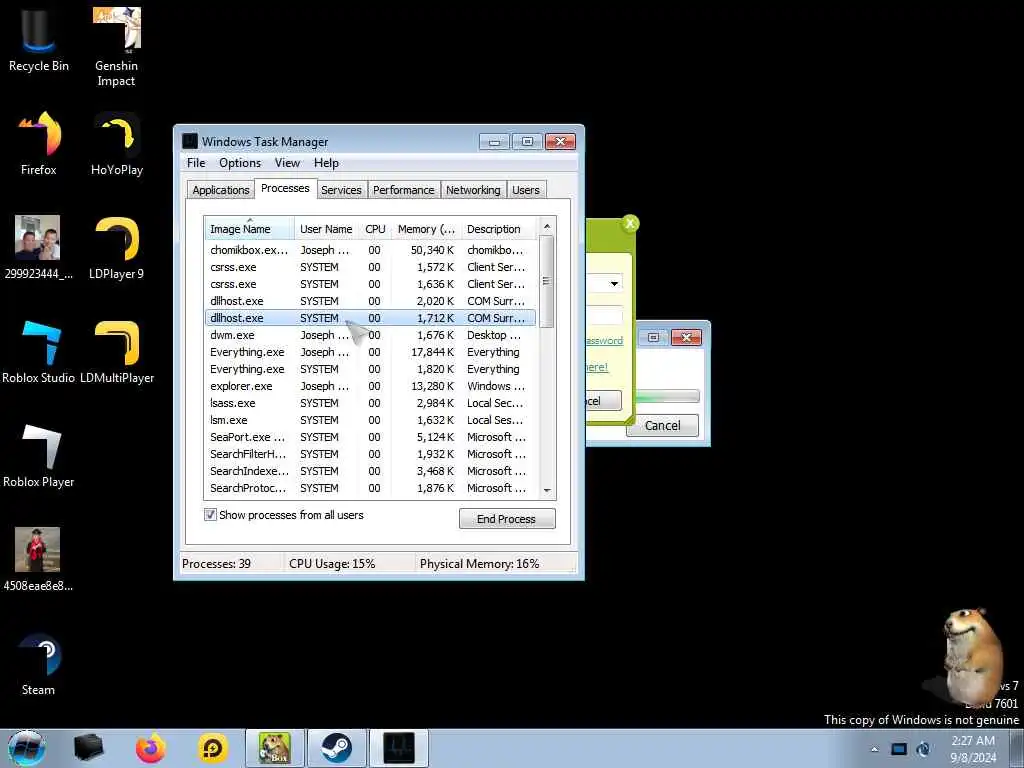1024x768 pixels.
Task: Select the Roblox Studio desktop icon
Action: point(39,351)
